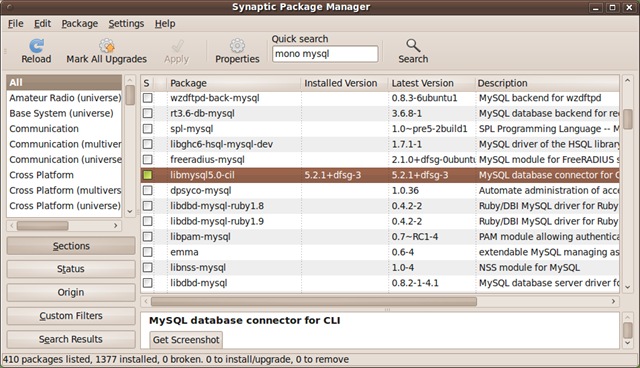Click category list horizontal scroll-right arrow
The height and width of the screenshot is (368, 640).
(x=116, y=225)
